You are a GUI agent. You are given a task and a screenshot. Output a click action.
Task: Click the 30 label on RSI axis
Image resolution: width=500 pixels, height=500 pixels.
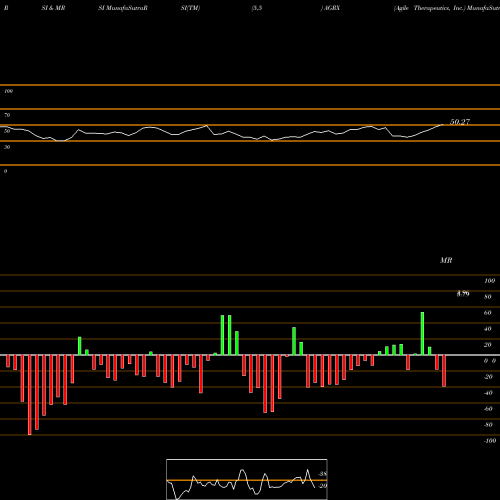click(x=7, y=147)
